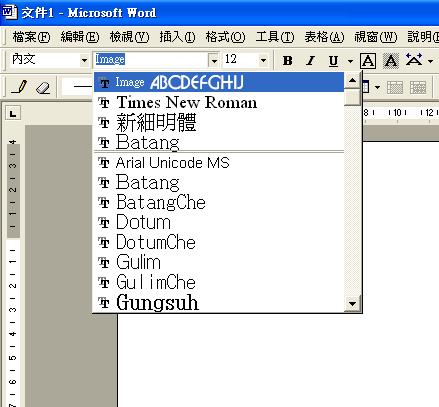The width and height of the screenshot is (439, 407).
Task: Click the ruler tab selector button
Action: pyautogui.click(x=13, y=114)
